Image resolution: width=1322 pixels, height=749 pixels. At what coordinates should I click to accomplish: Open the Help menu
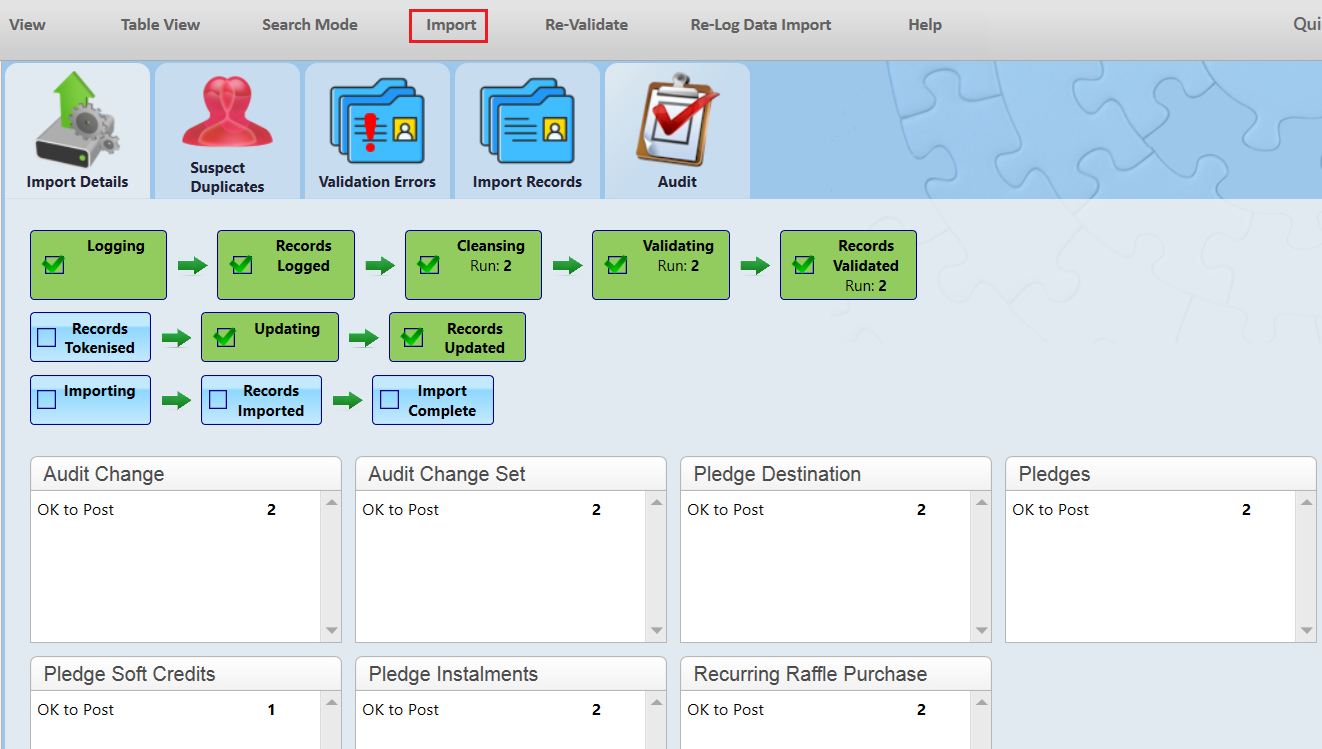[x=925, y=25]
